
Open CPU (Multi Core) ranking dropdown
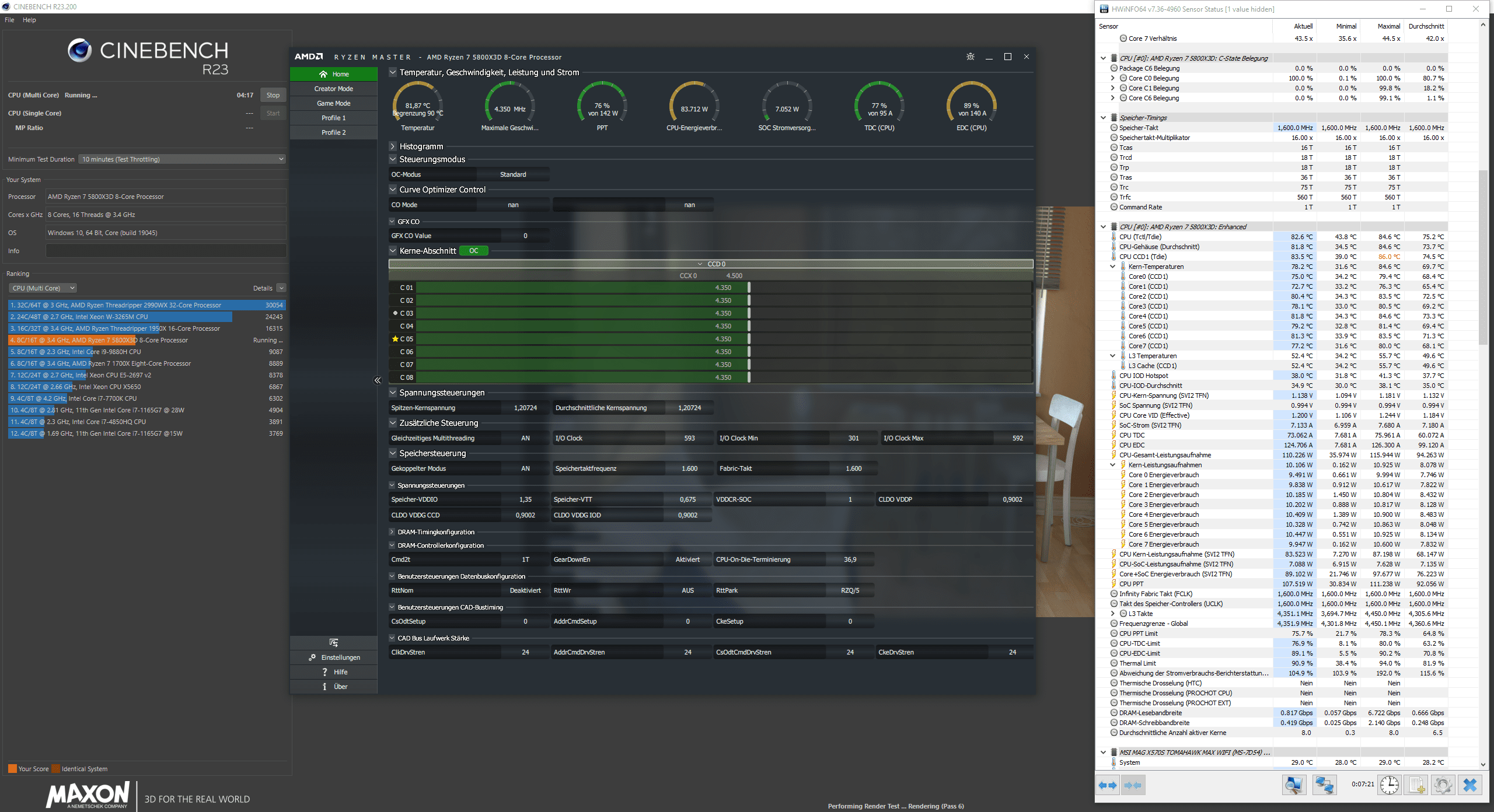pyautogui.click(x=43, y=288)
